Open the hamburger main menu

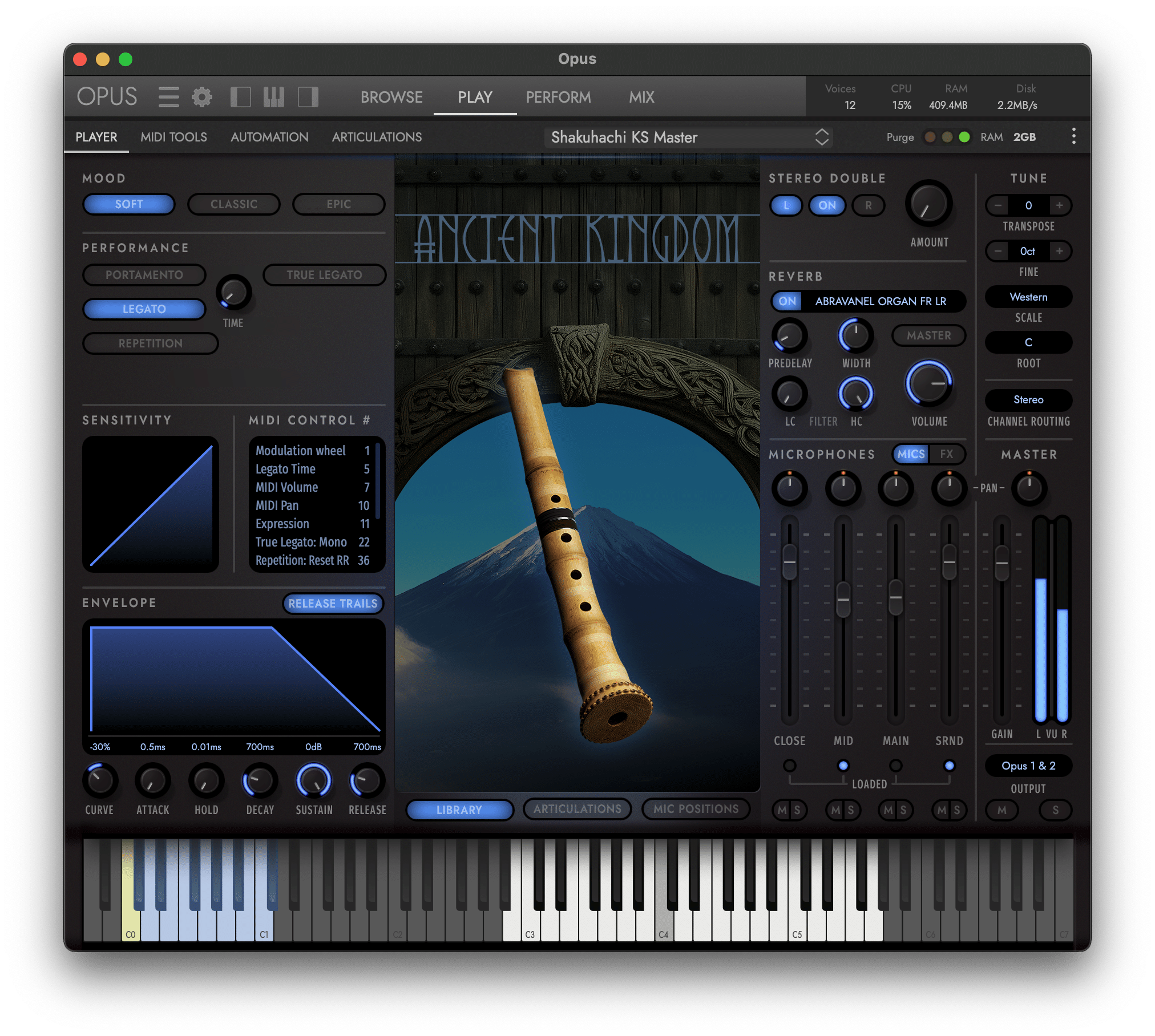[x=168, y=97]
